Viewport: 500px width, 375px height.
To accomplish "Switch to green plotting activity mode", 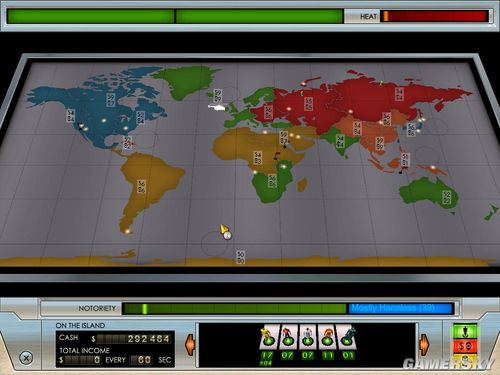I will pos(465,332).
